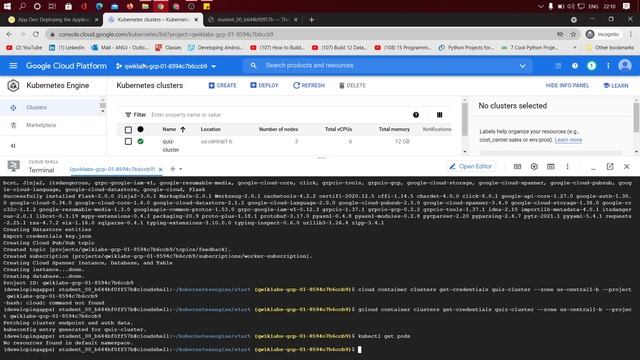Select the qwiklabs-gcp Cloud Shell session tab
Screen dimensions: 640x360
112,169
